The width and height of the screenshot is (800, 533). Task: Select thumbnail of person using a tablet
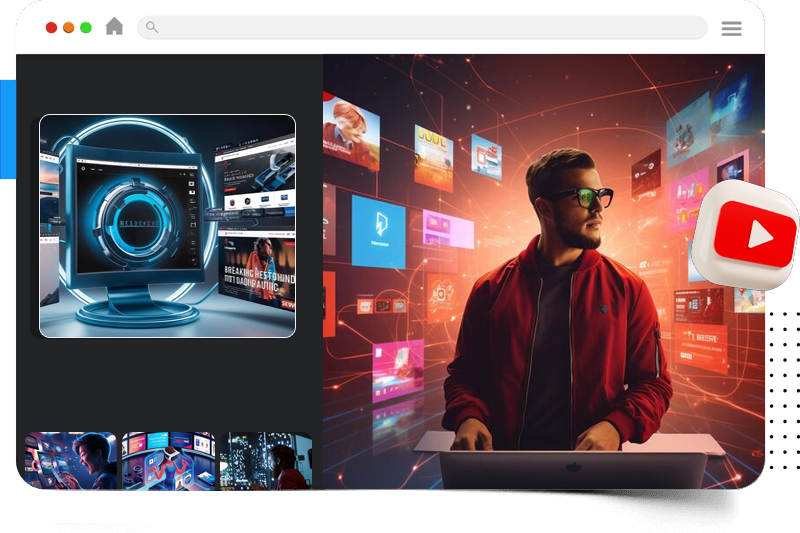click(x=71, y=467)
